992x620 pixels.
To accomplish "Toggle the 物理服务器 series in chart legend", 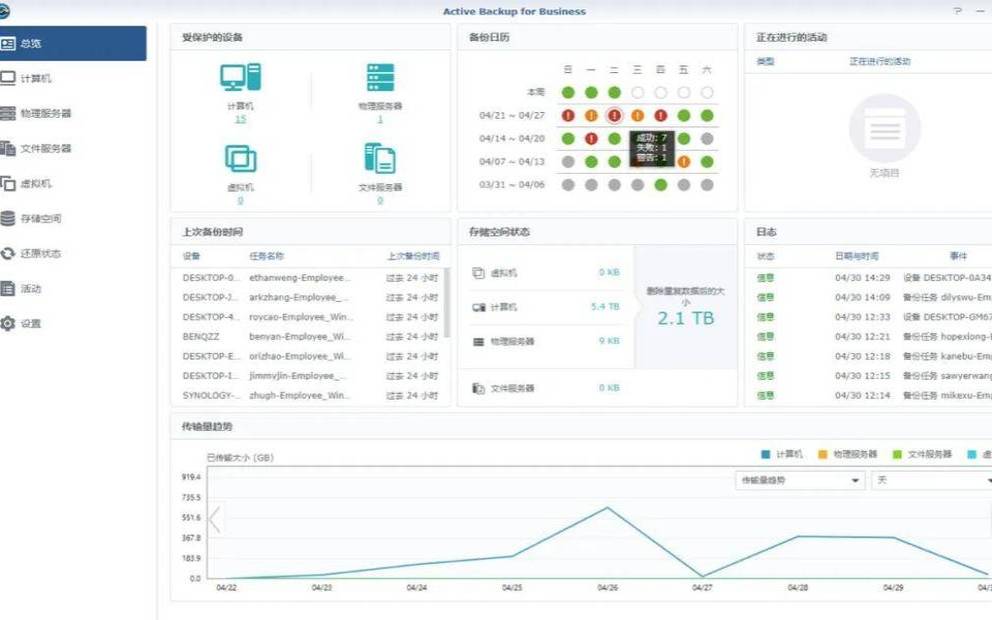I will click(x=848, y=454).
